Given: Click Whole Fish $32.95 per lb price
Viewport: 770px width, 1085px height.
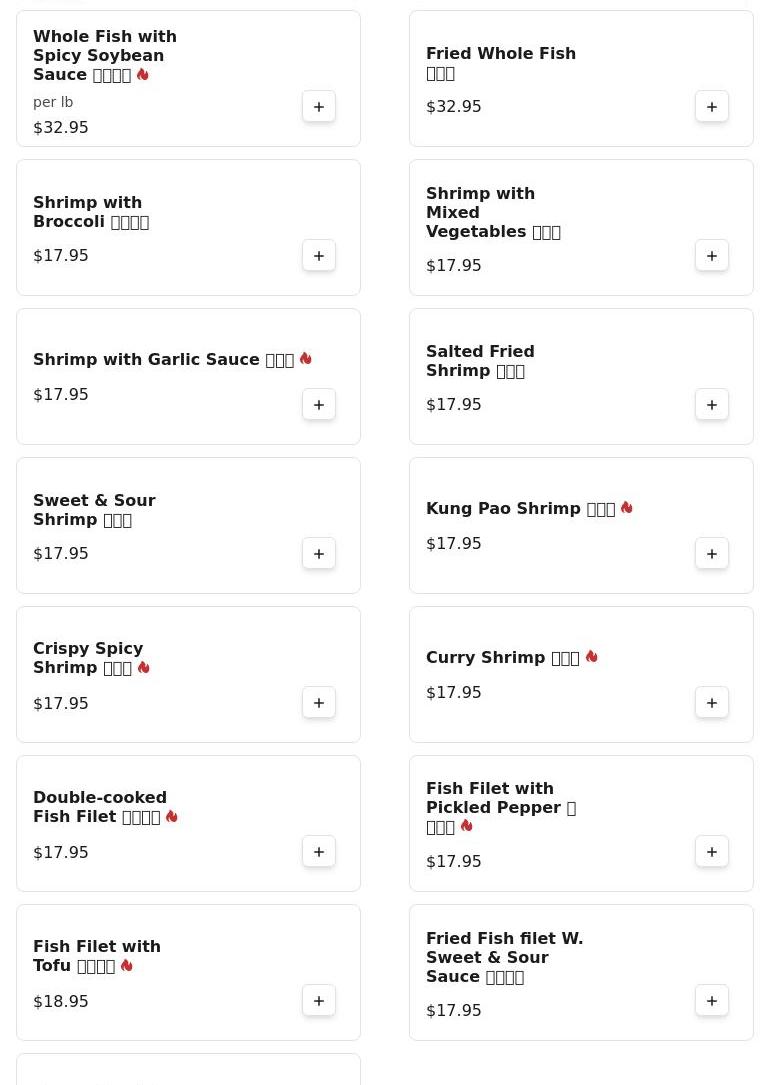Looking at the screenshot, I should click(x=61, y=128).
